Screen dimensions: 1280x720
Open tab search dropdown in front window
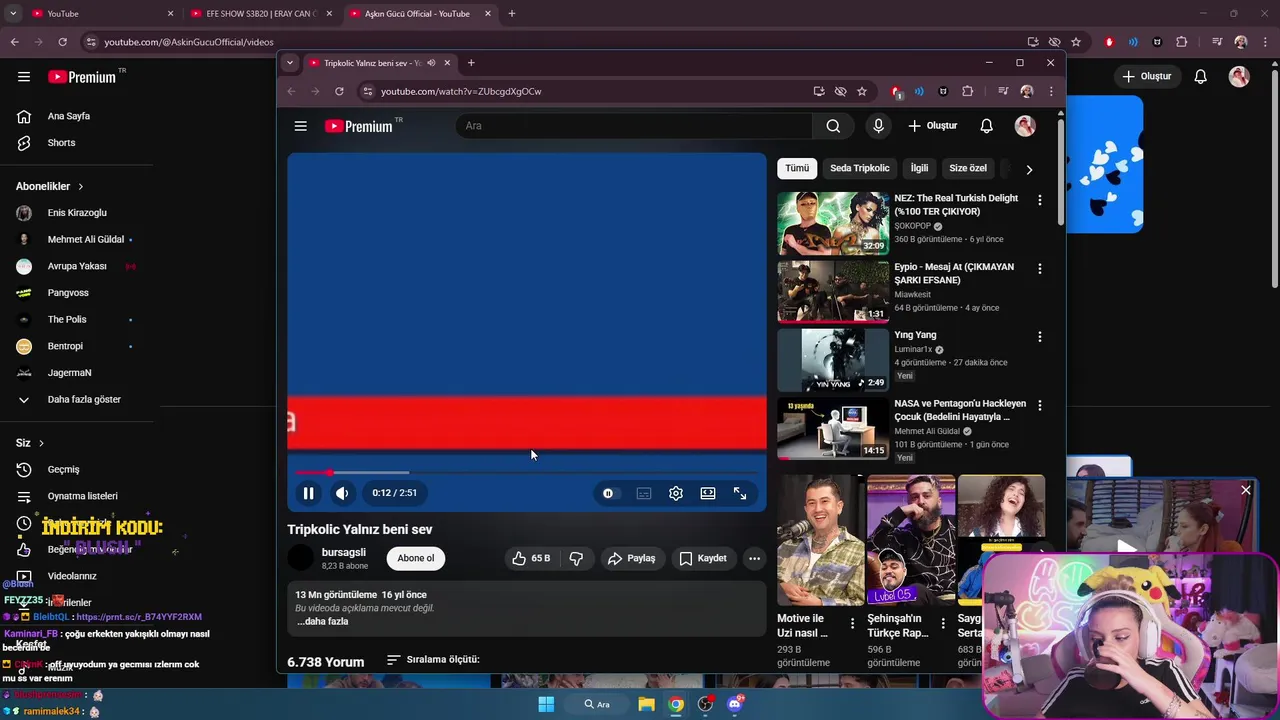(290, 63)
